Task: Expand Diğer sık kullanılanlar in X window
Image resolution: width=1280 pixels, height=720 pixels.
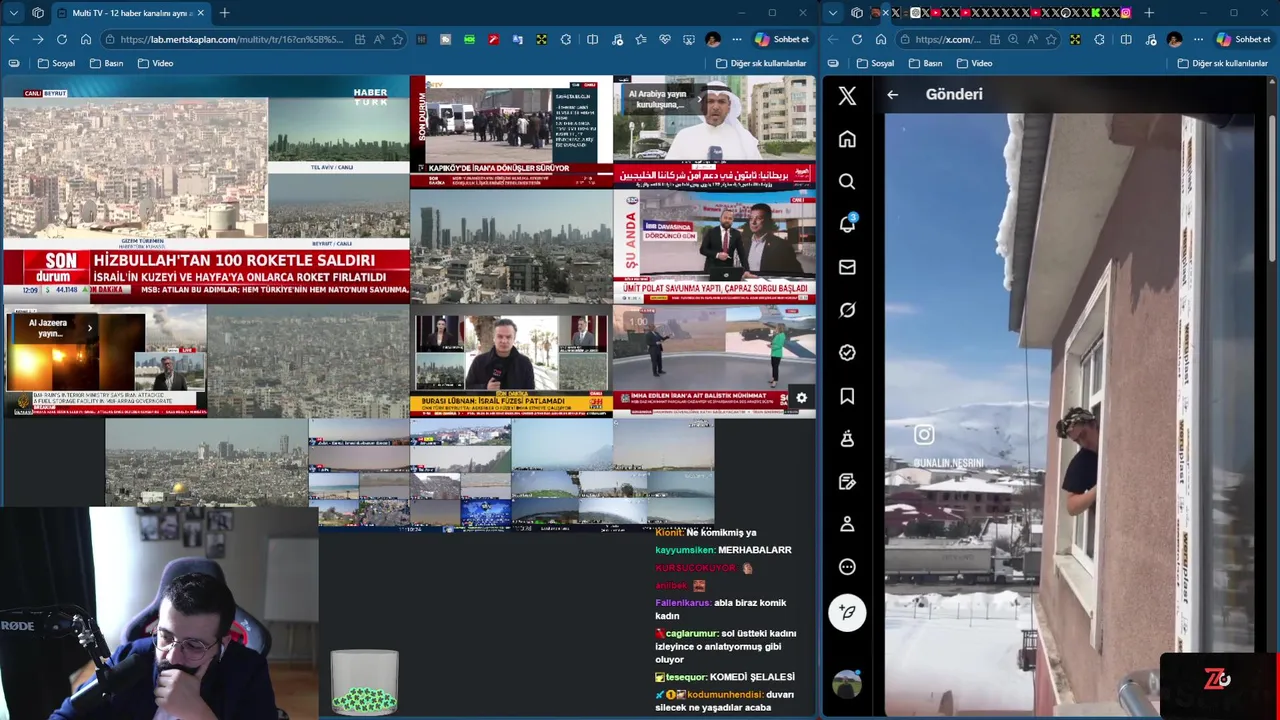Action: point(1223,63)
